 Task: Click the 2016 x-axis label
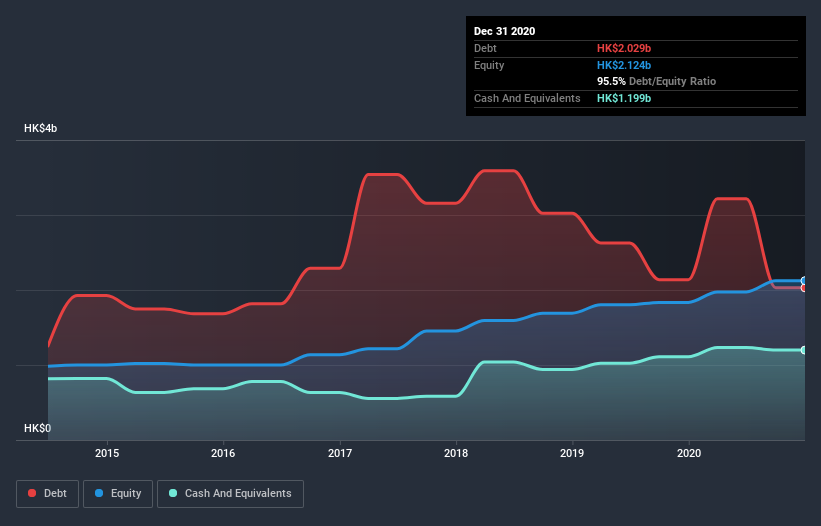point(223,453)
